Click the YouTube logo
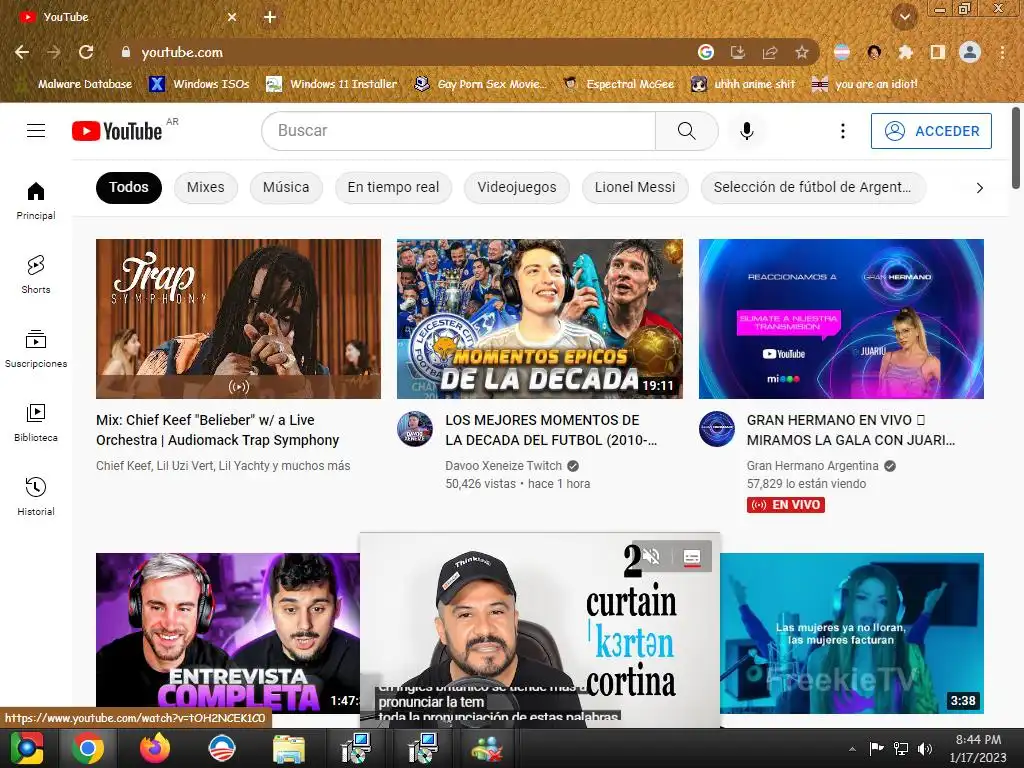 117,131
